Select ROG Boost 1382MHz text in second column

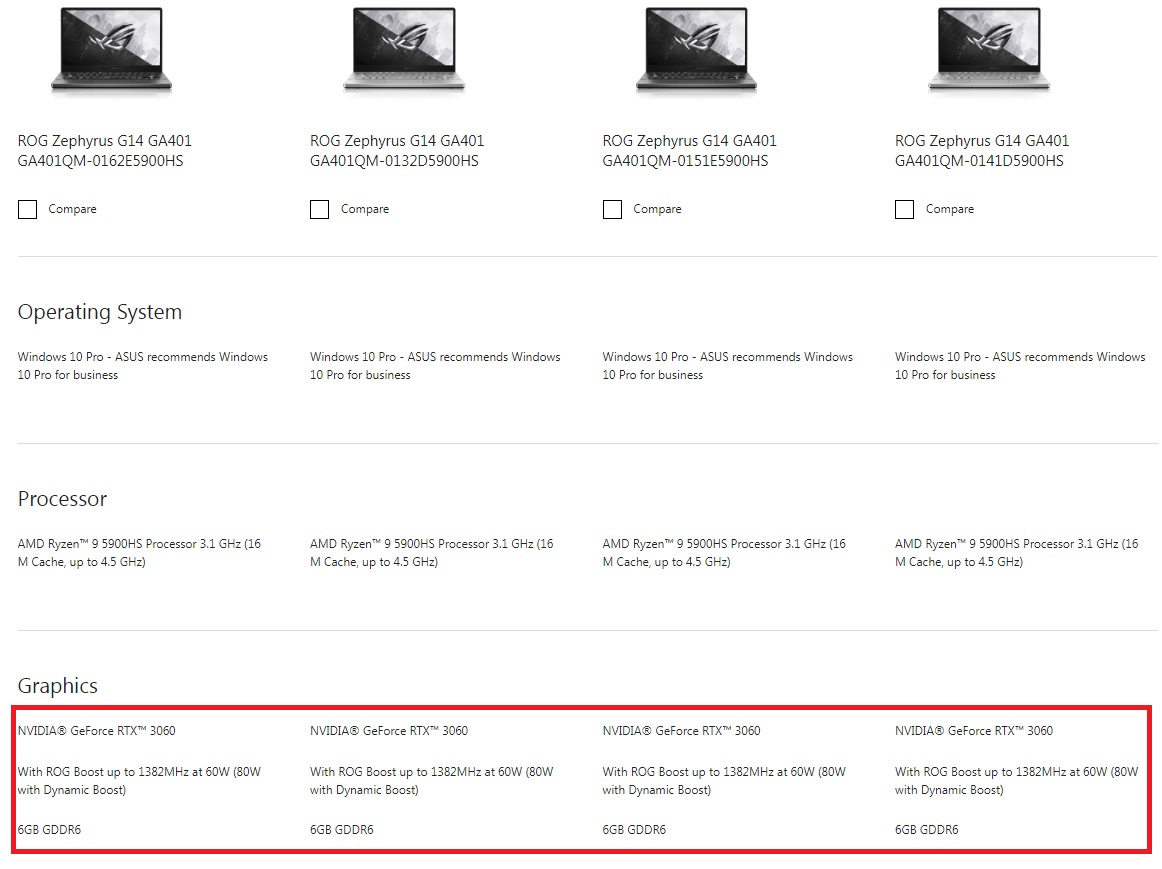(431, 781)
